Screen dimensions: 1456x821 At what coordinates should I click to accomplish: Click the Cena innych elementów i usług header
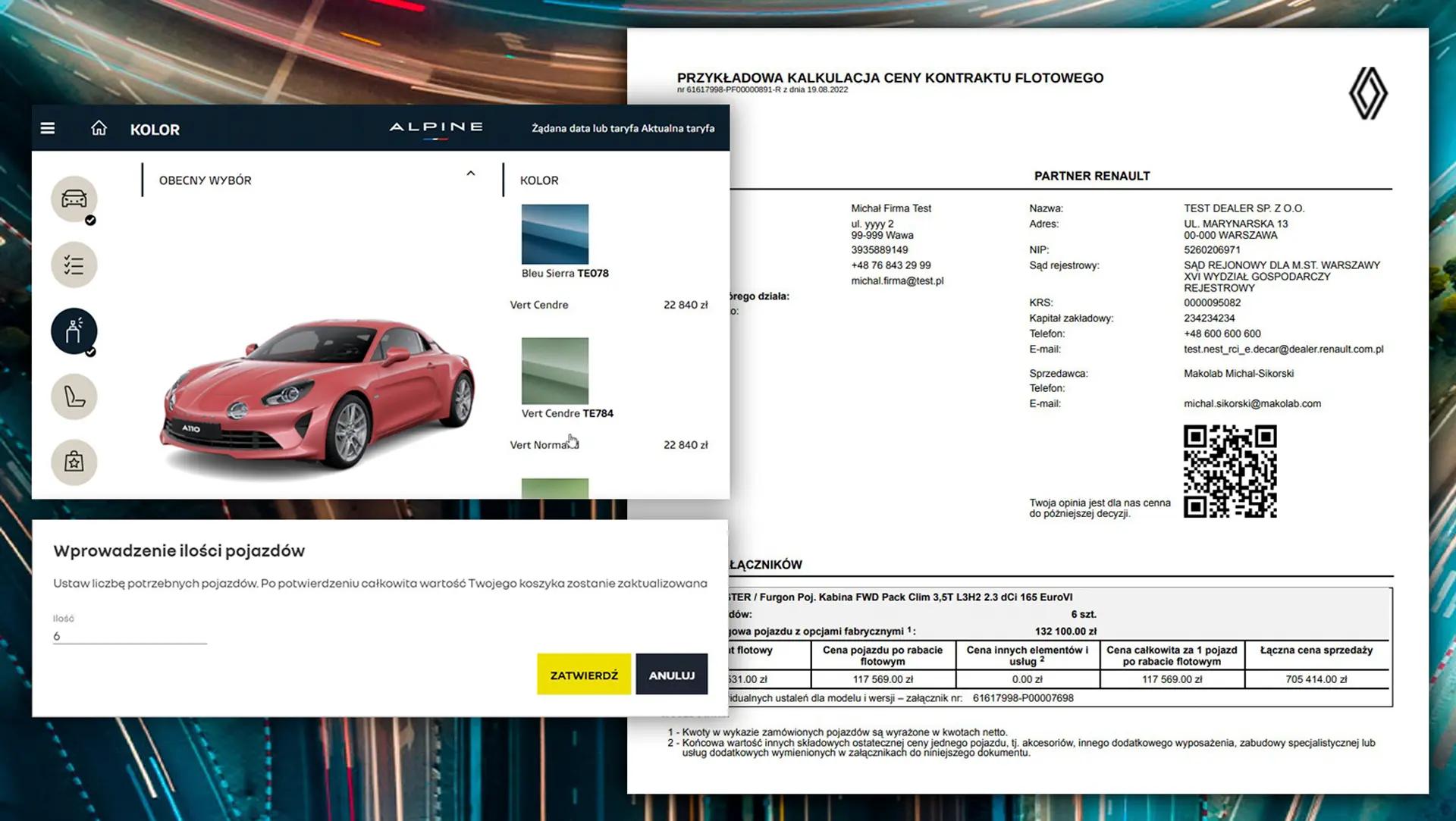pyautogui.click(x=1027, y=655)
